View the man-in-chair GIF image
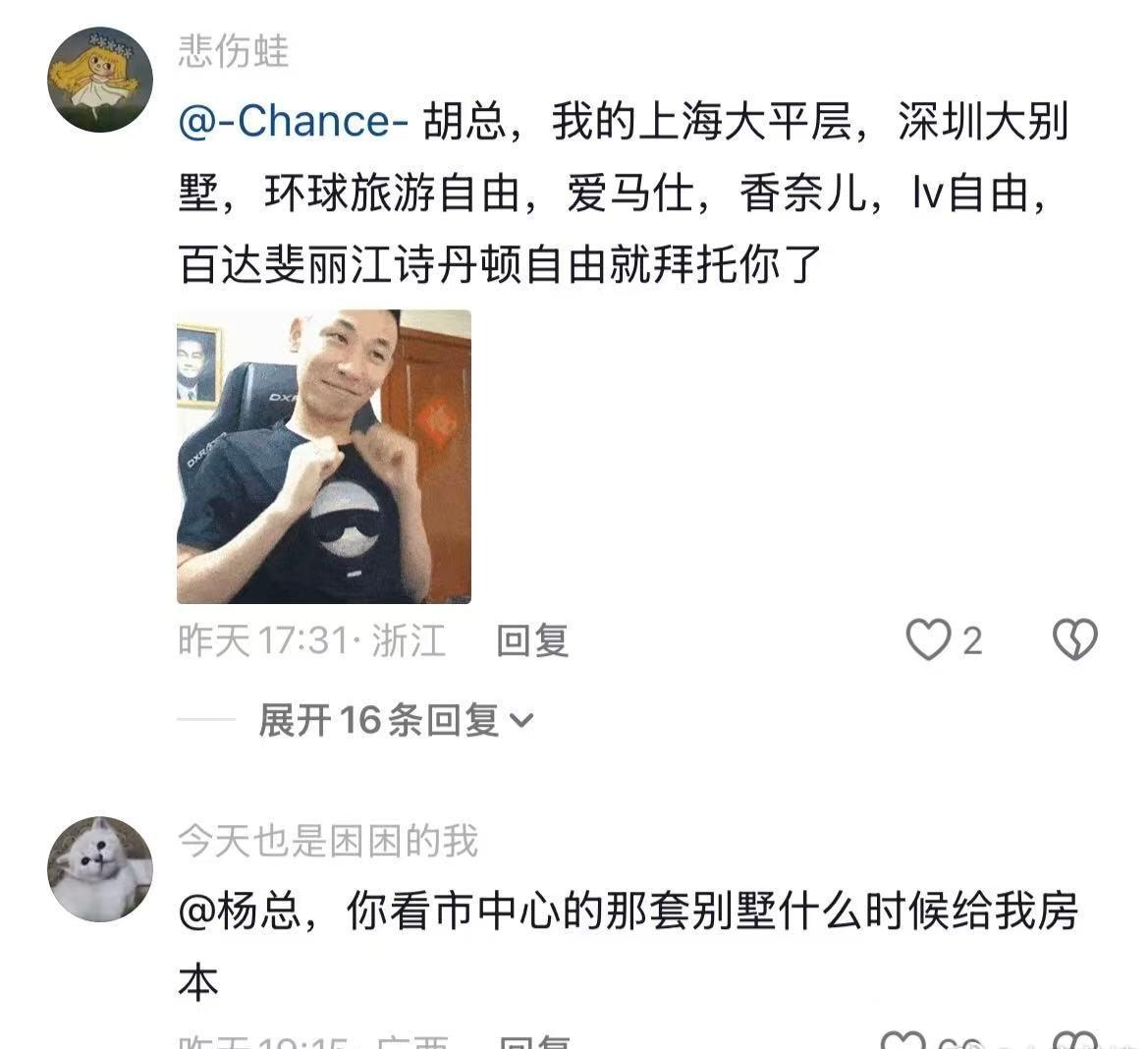Screen dimensions: 1148x1049 point(324,457)
